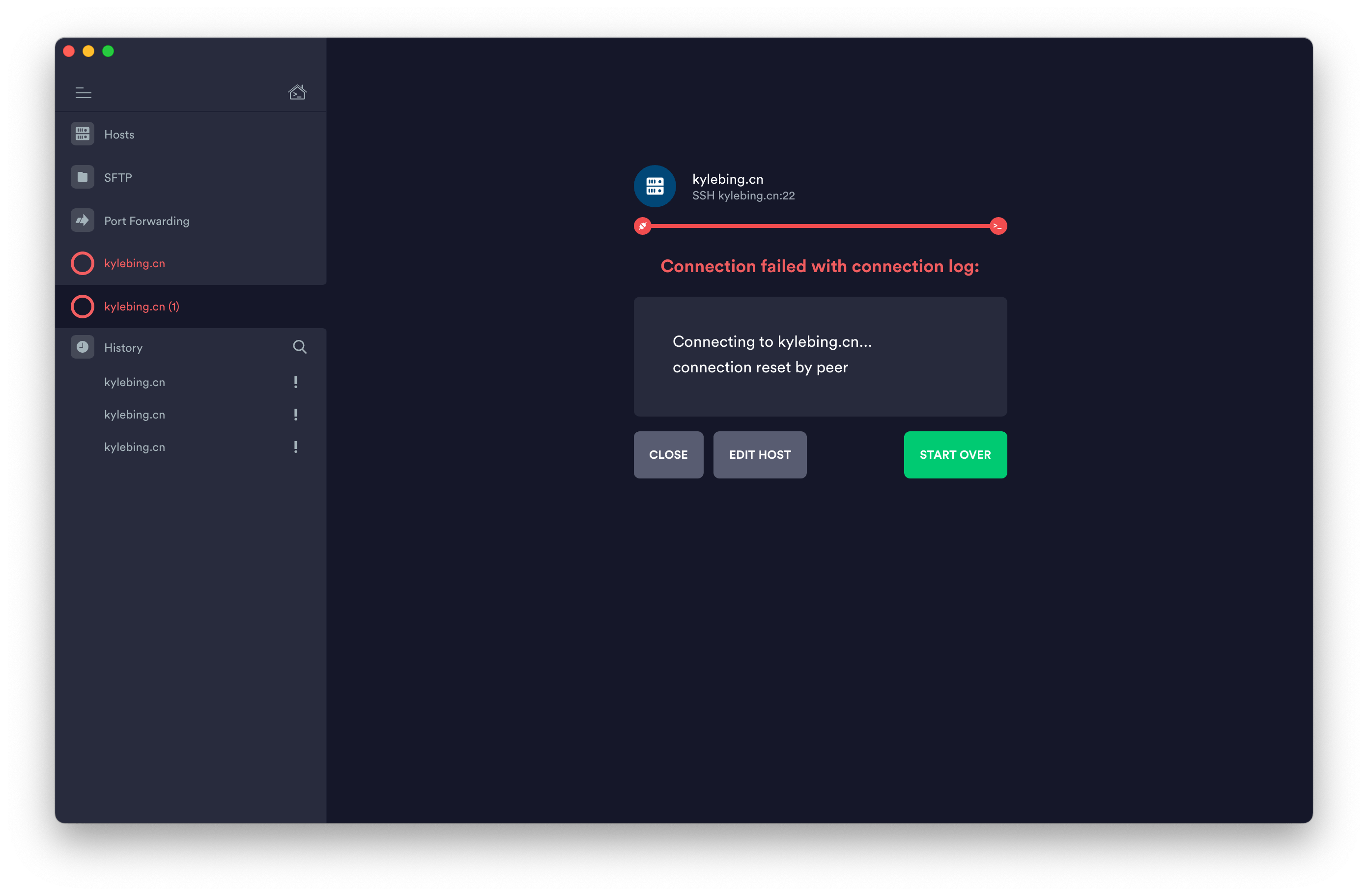This screenshot has width=1368, height=896.
Task: Click the Port Forwarding arrow icon
Action: pyautogui.click(x=82, y=220)
